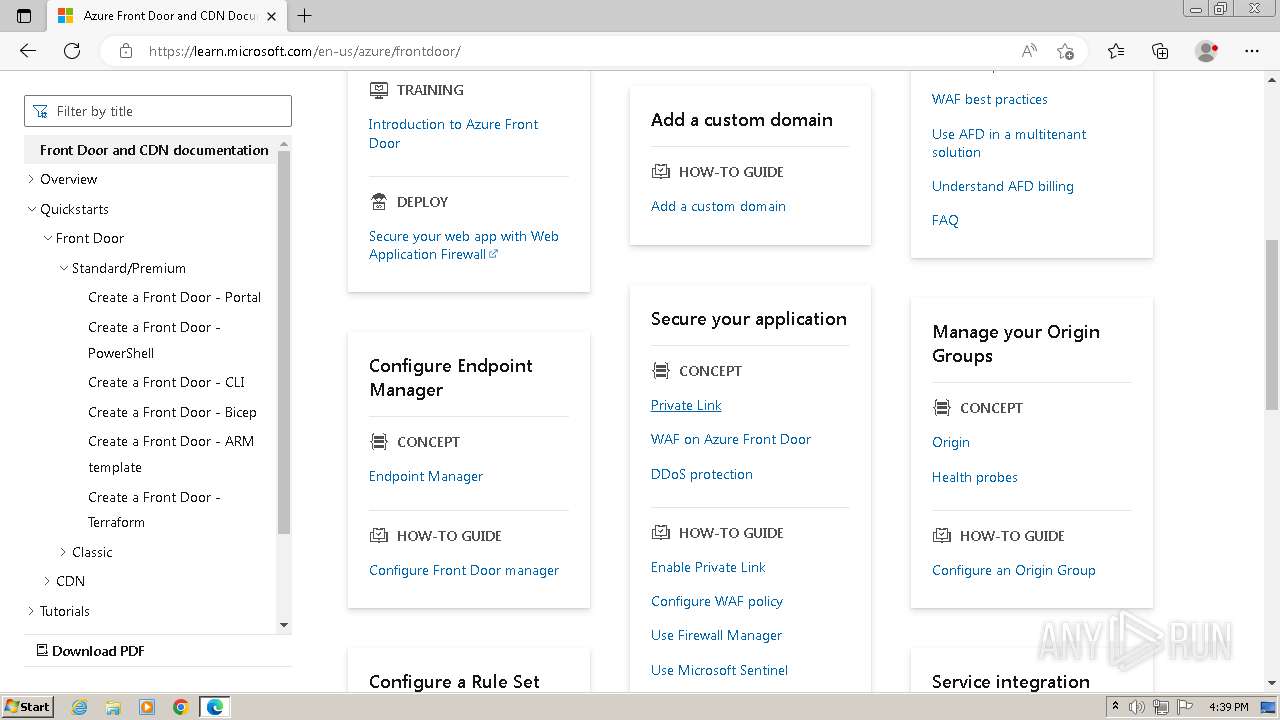Select the Edge taskbar icon
The width and height of the screenshot is (1280, 720).
[x=215, y=707]
